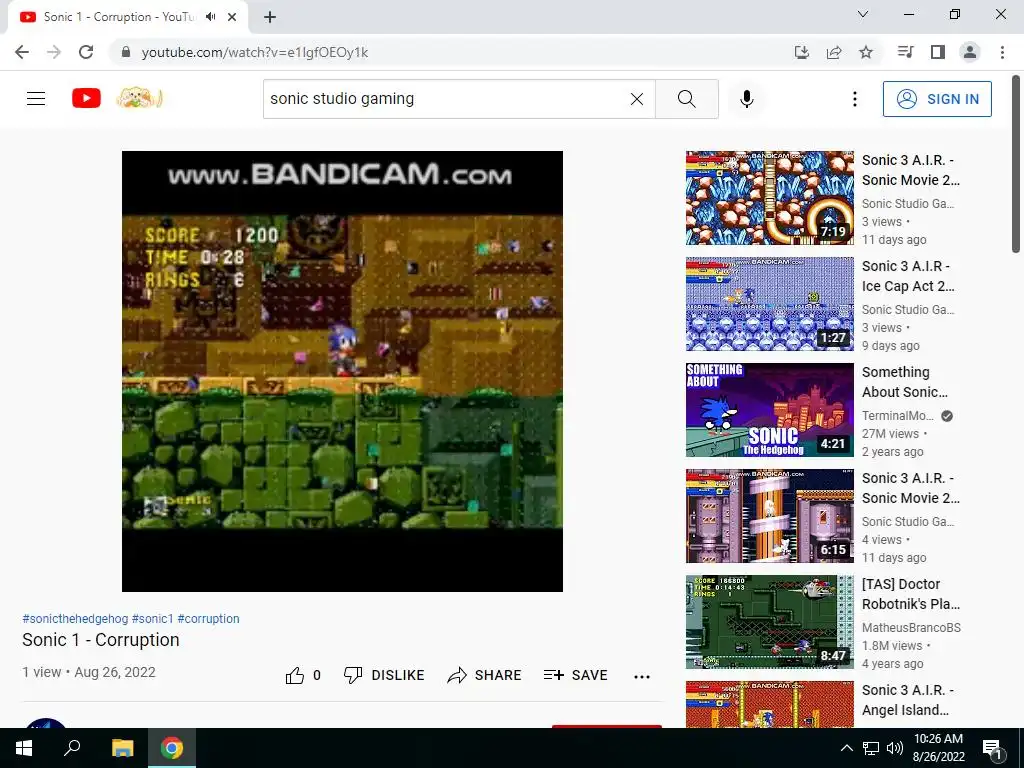Open more actions ellipsis under video
Viewport: 1024px width, 768px height.
click(x=642, y=677)
